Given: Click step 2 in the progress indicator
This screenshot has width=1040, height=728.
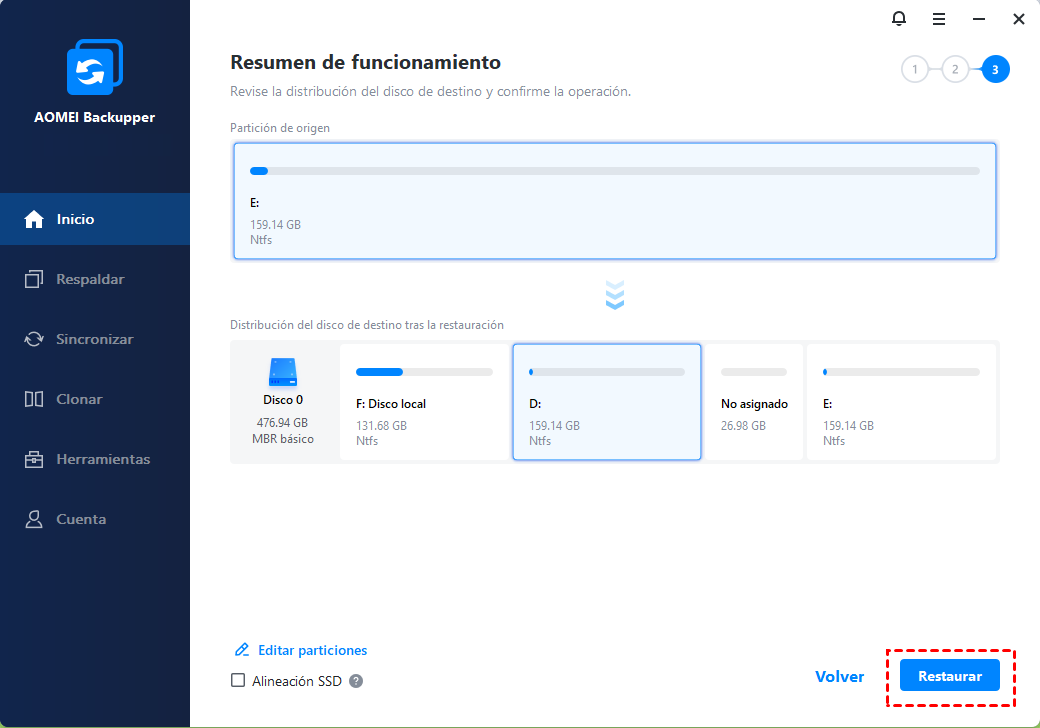Looking at the screenshot, I should pos(955,69).
